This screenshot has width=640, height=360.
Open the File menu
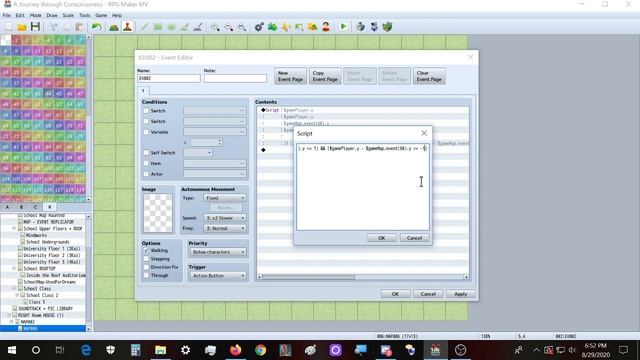point(7,15)
